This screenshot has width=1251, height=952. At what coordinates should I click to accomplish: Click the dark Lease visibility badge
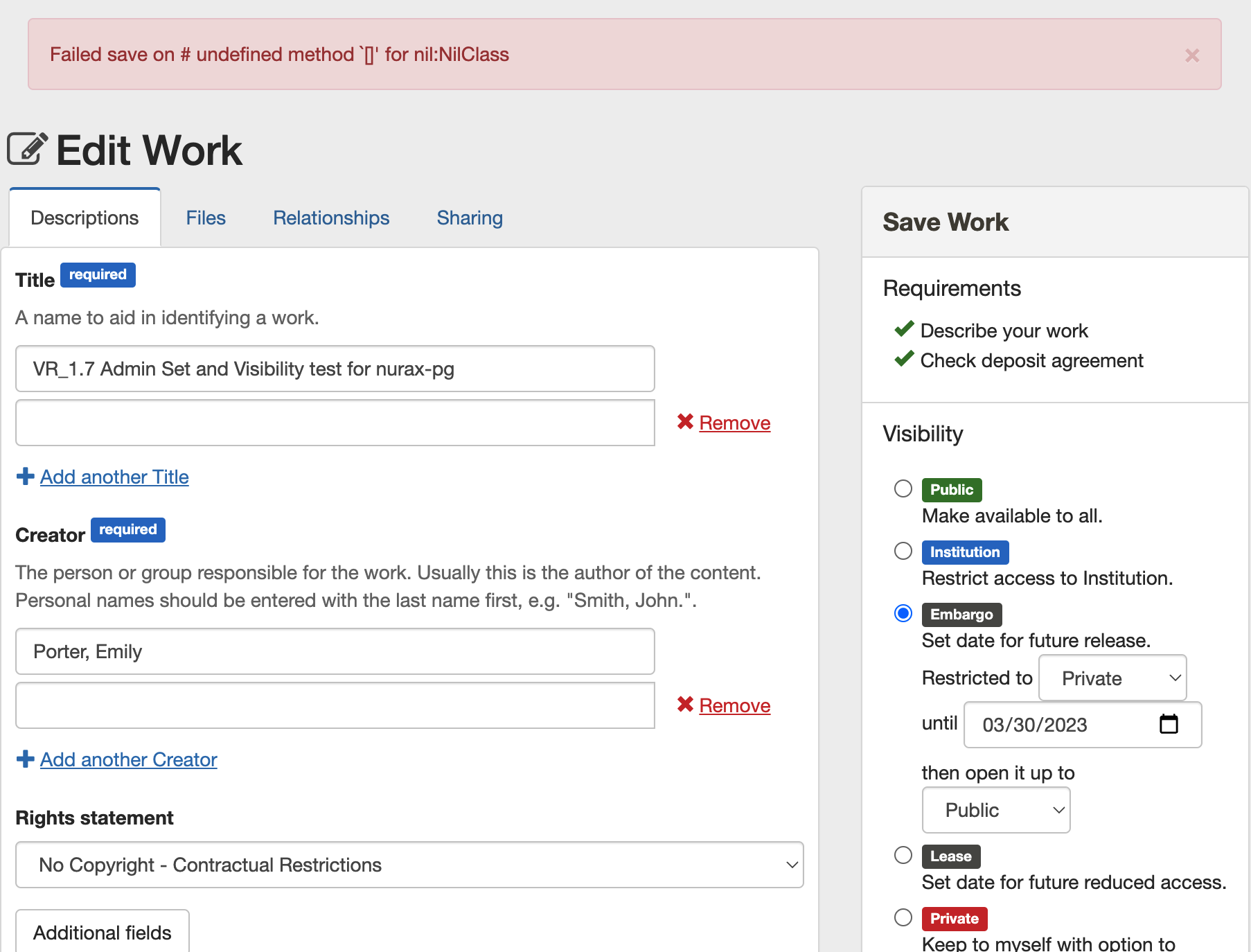pos(951,856)
